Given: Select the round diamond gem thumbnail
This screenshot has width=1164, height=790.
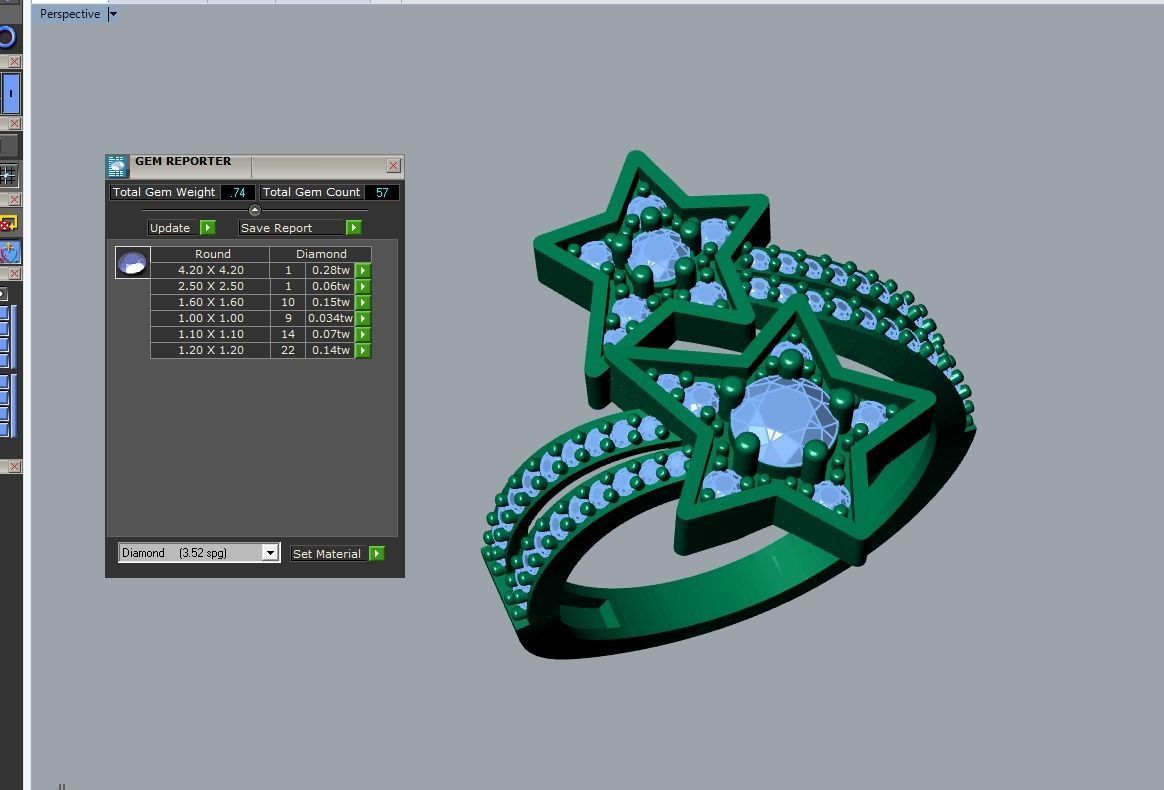Looking at the screenshot, I should click(133, 263).
